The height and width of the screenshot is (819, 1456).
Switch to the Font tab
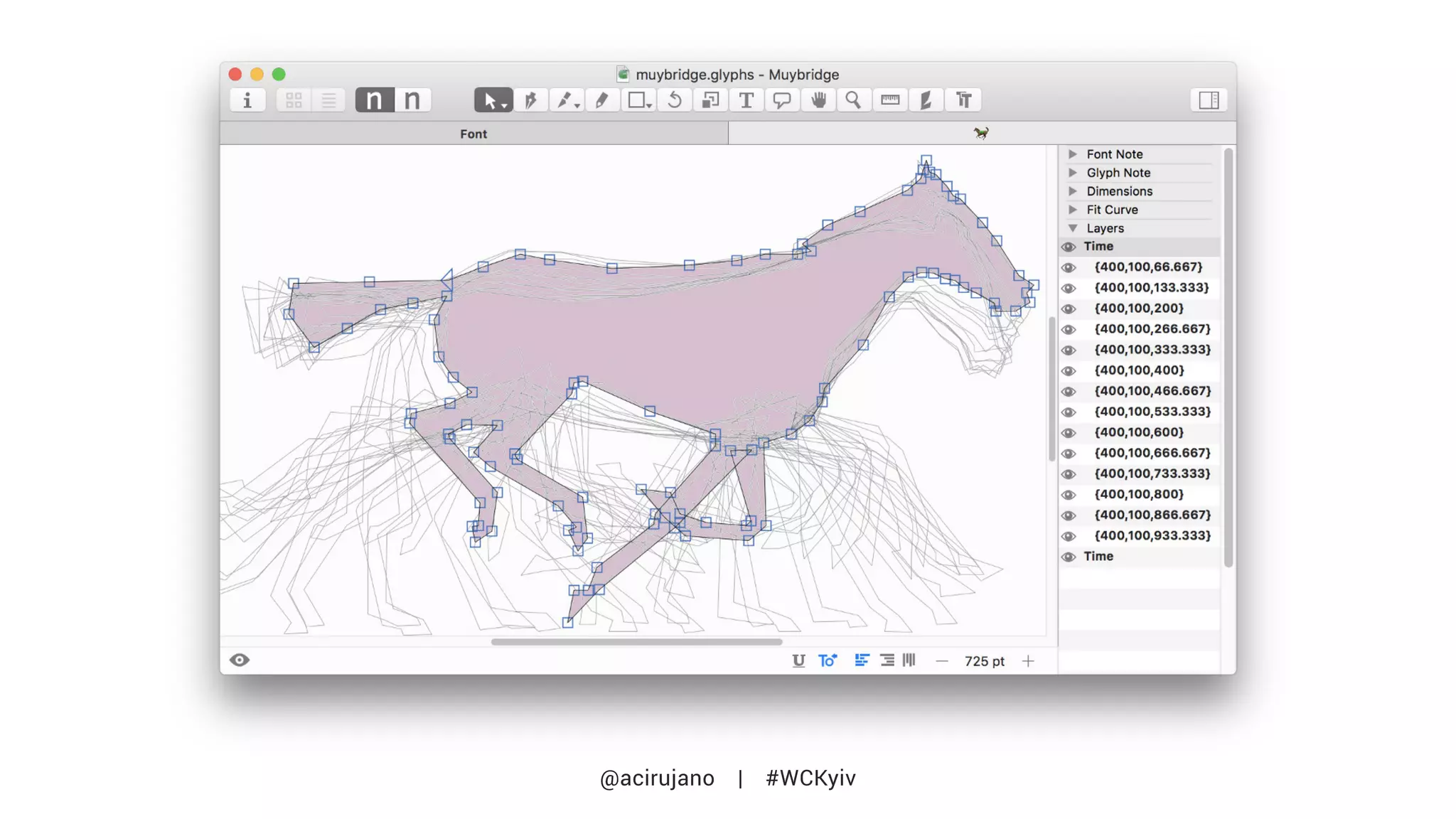click(473, 134)
